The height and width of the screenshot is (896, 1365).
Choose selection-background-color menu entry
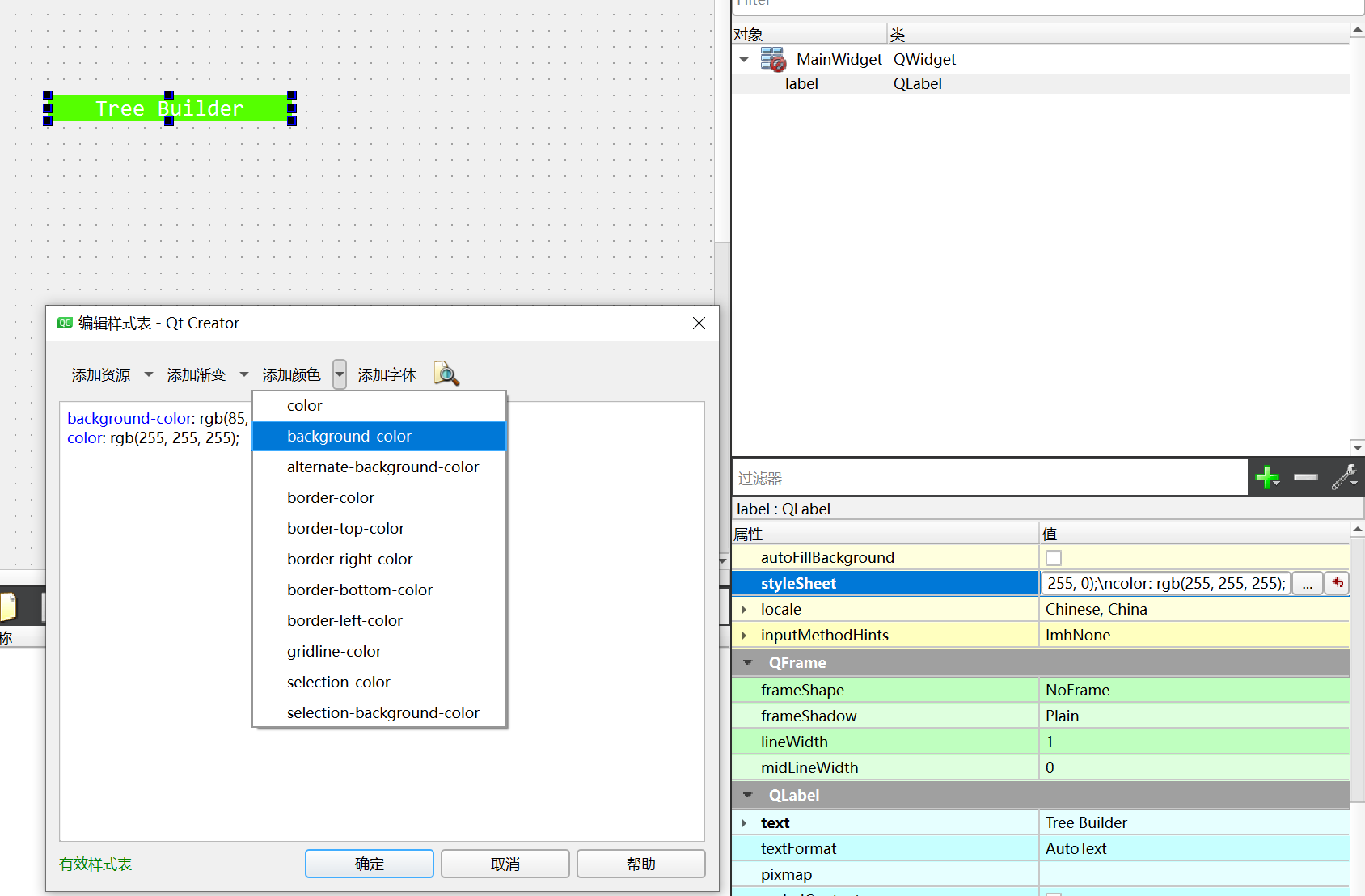379,713
